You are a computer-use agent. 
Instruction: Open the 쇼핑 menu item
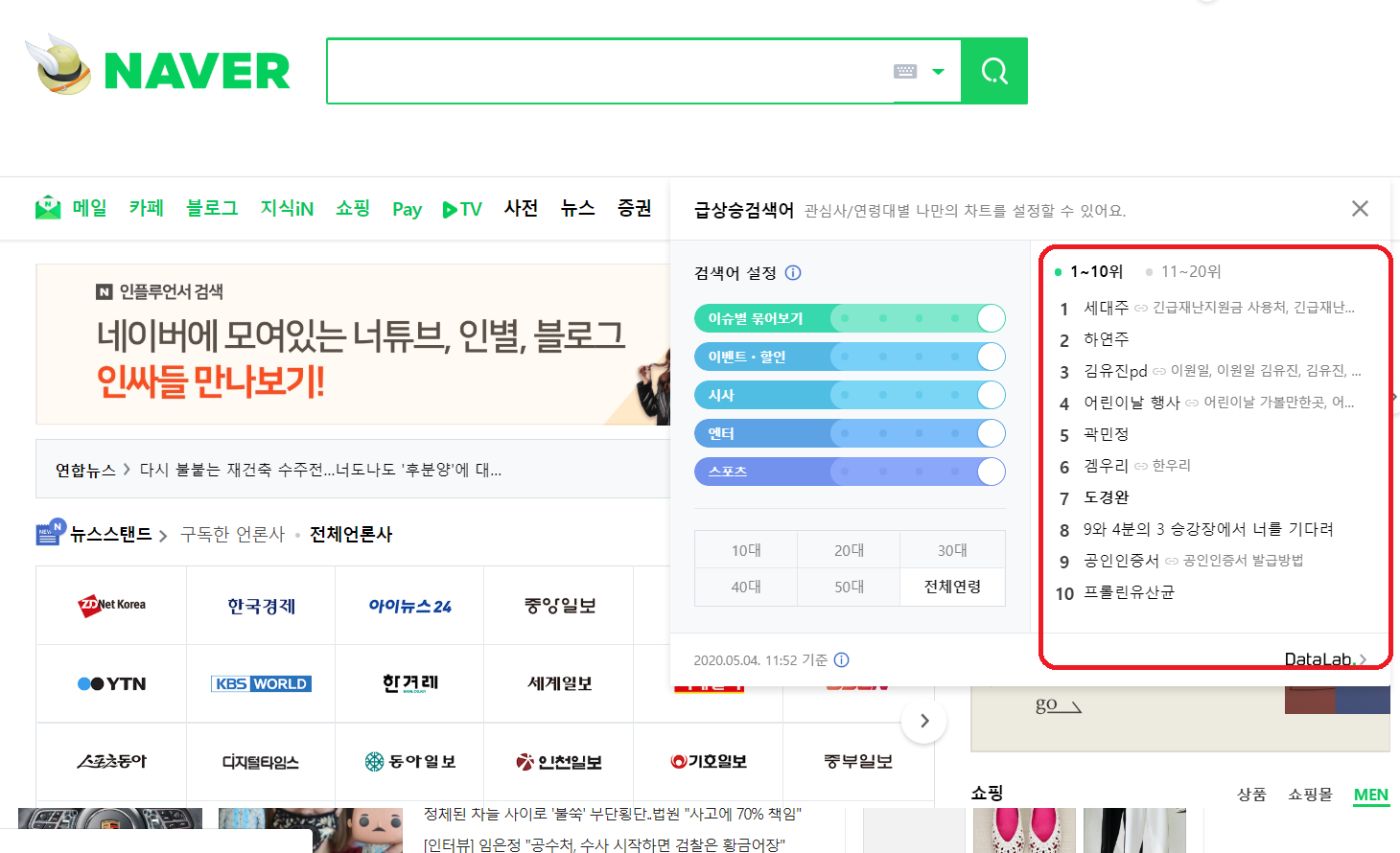(353, 208)
